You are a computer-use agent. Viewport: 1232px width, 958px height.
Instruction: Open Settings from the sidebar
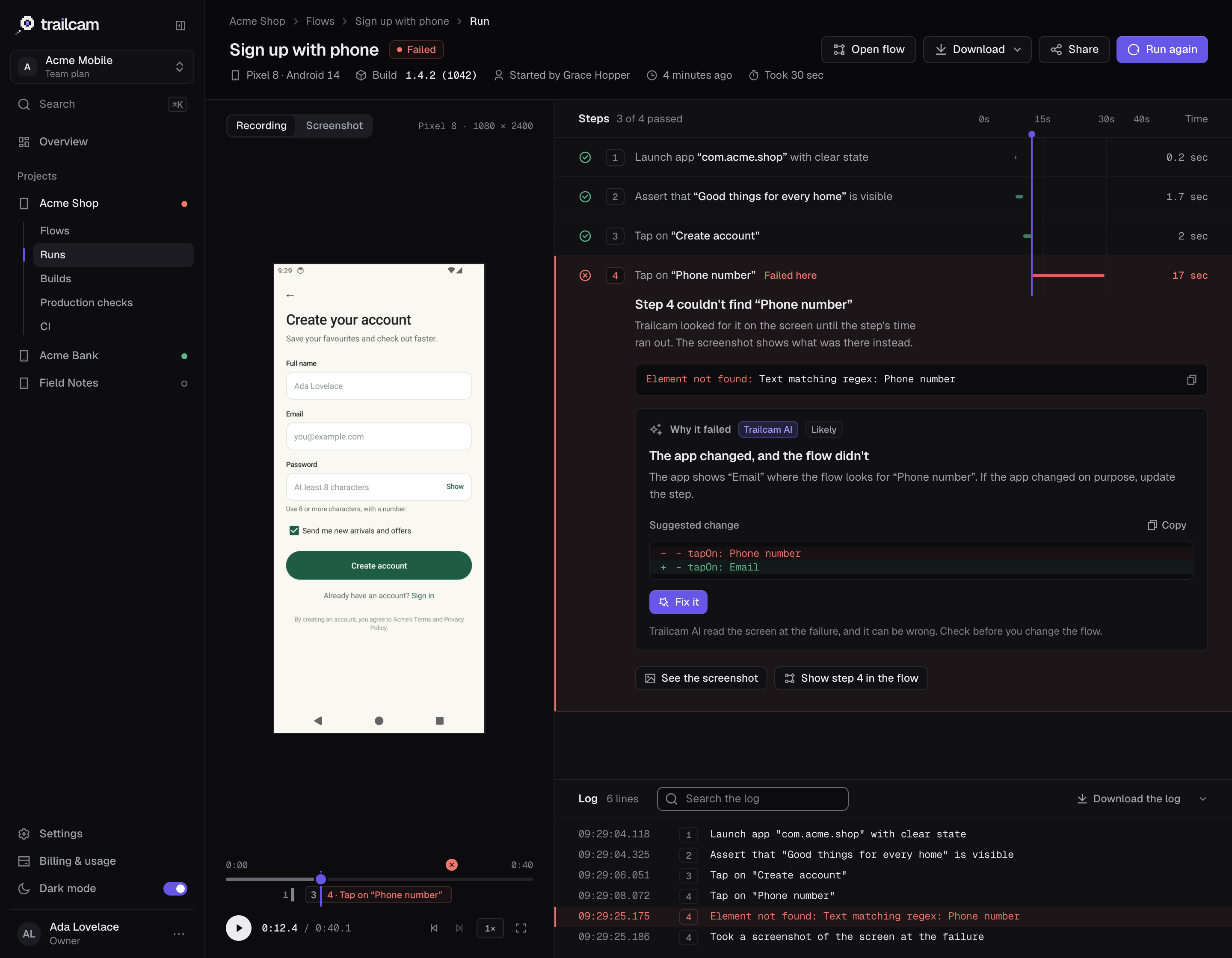point(102,834)
